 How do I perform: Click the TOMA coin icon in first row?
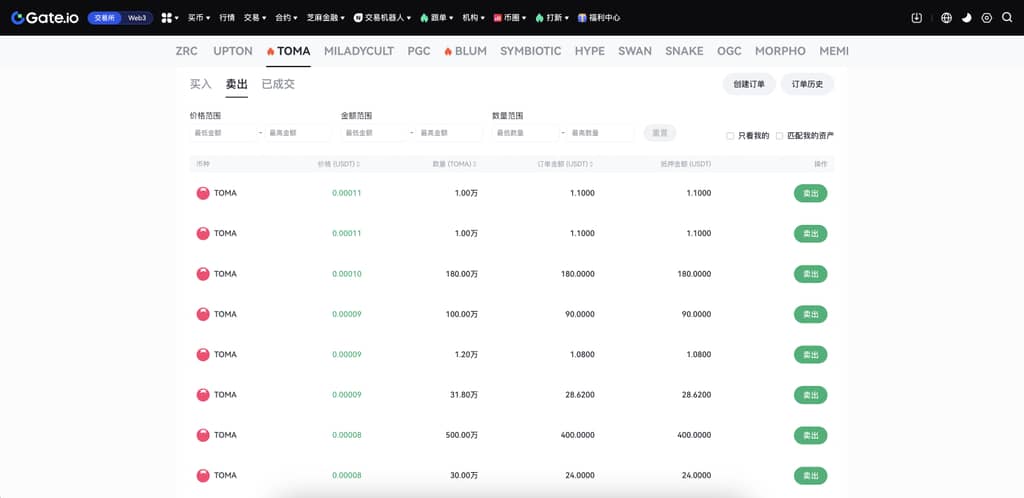(x=203, y=193)
